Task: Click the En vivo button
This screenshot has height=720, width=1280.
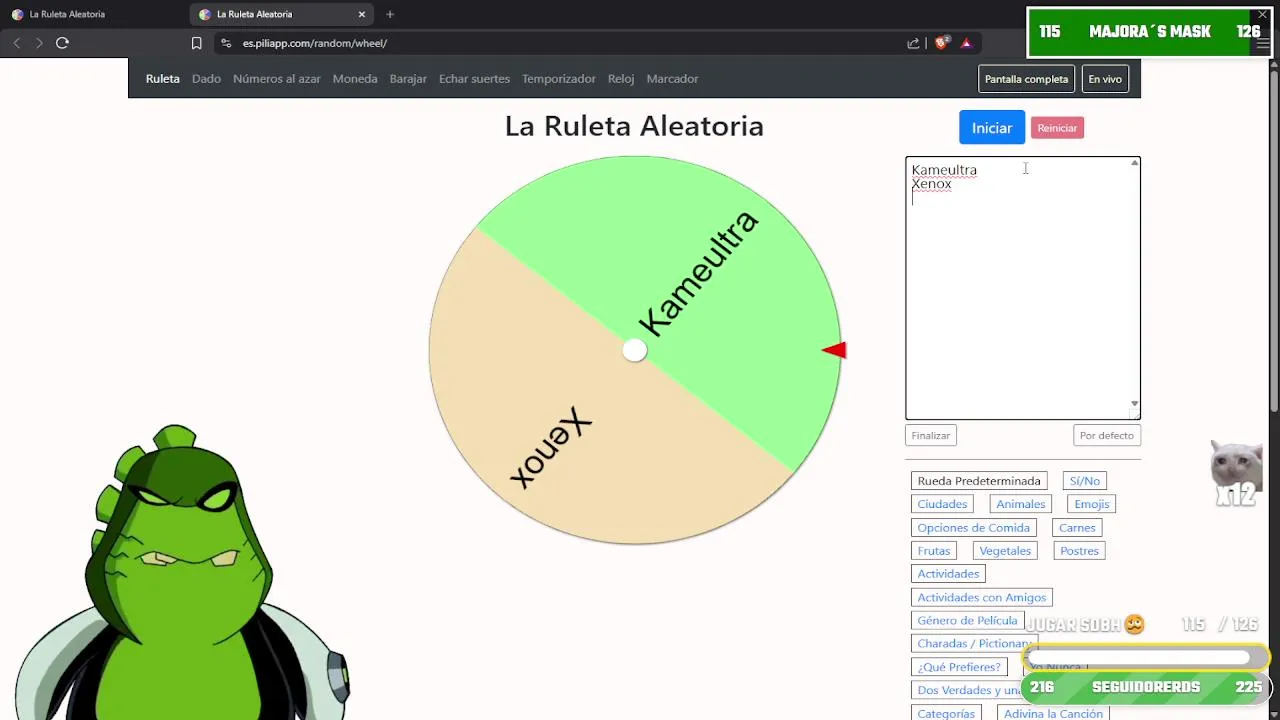Action: pos(1105,79)
